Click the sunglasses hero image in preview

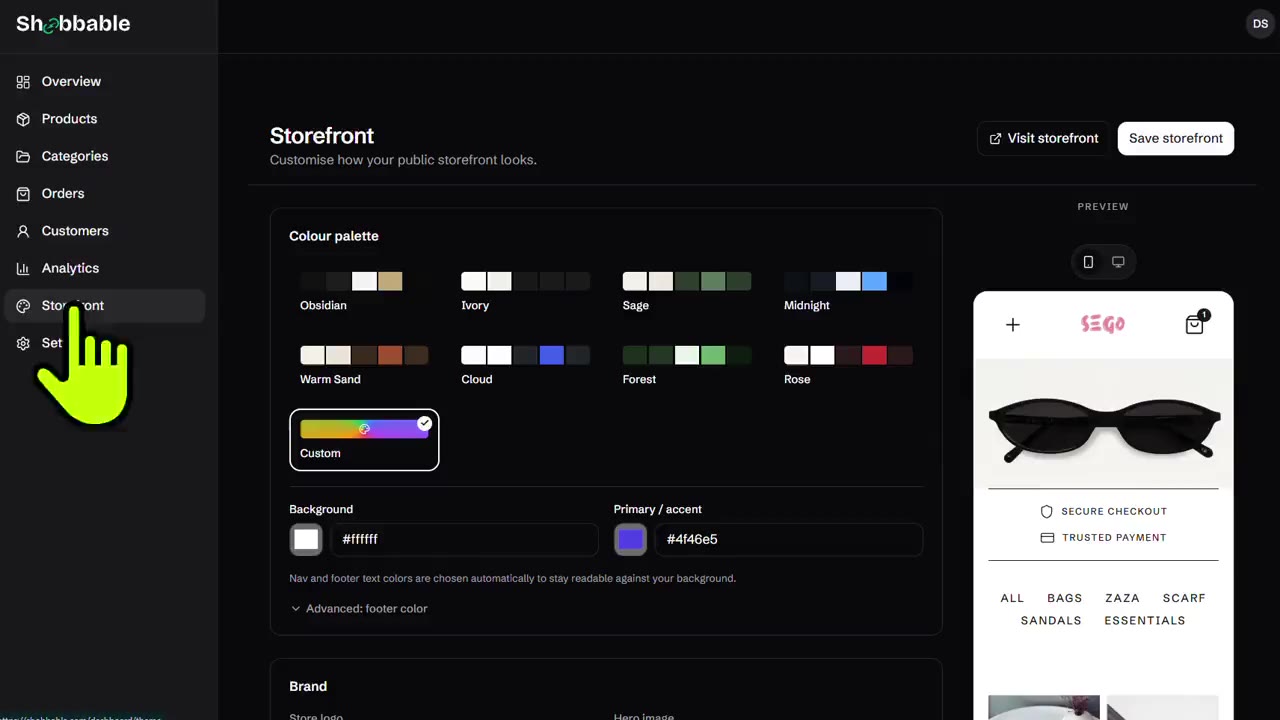coord(1104,425)
